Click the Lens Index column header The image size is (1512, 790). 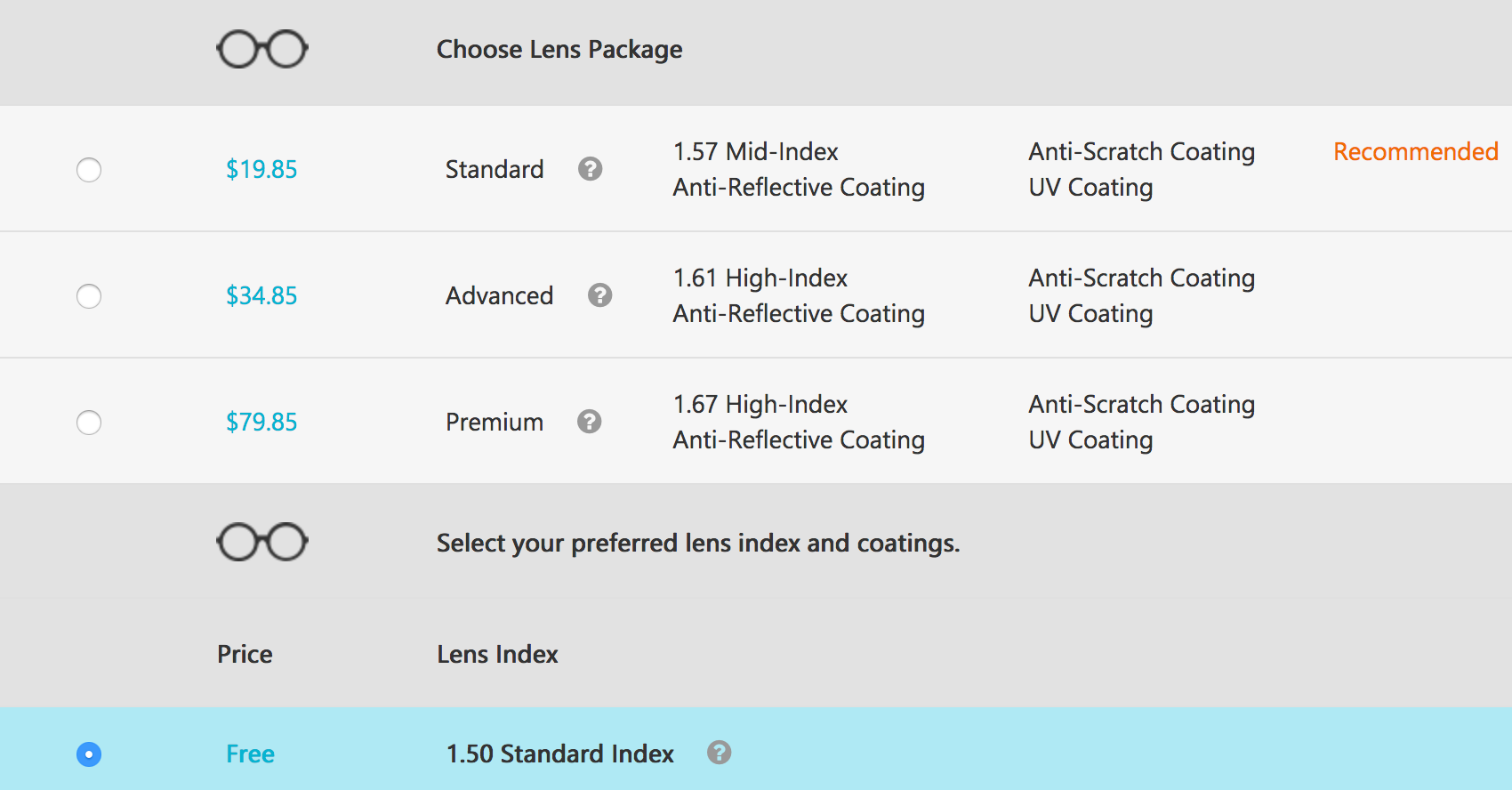click(x=497, y=654)
